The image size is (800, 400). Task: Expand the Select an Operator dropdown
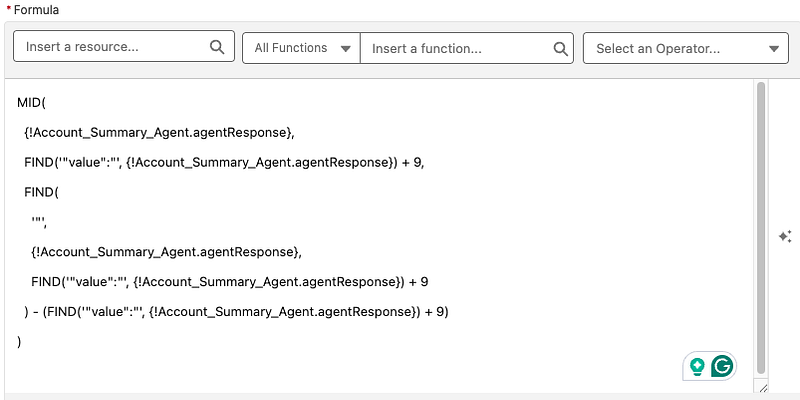pyautogui.click(x=686, y=48)
